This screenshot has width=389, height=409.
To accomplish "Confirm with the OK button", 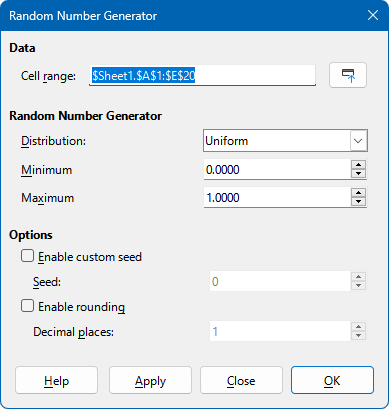I will (332, 380).
